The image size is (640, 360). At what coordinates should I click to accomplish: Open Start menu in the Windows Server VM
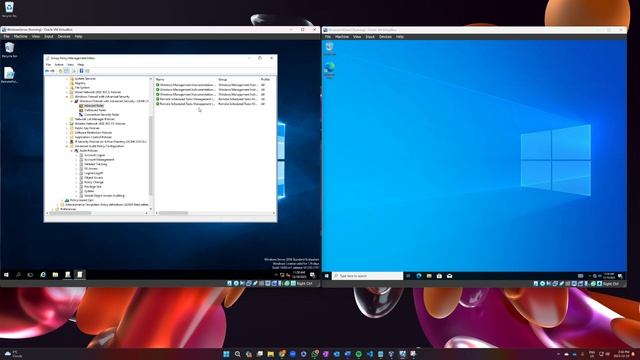pyautogui.click(x=6, y=275)
